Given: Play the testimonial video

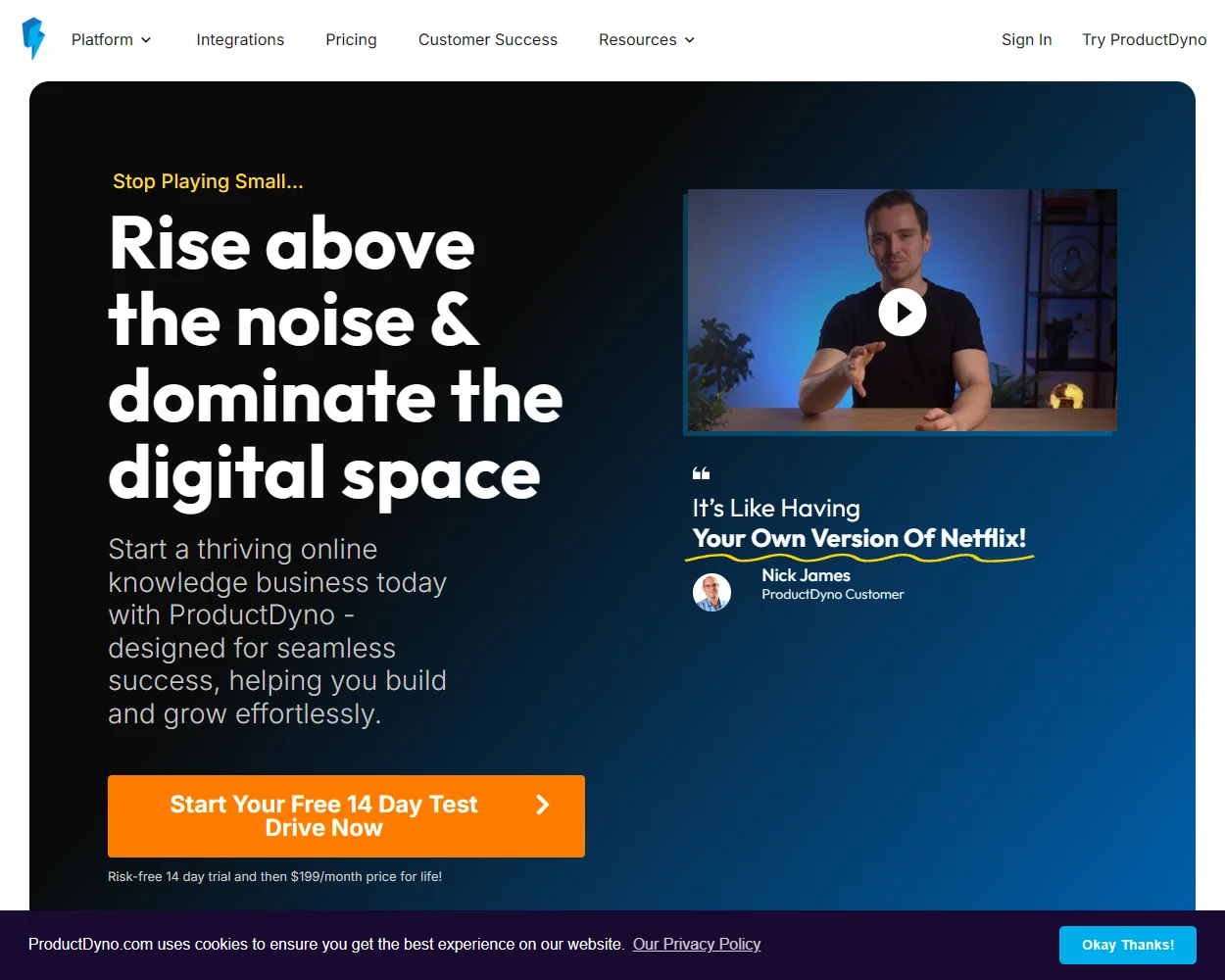Looking at the screenshot, I should tap(903, 313).
